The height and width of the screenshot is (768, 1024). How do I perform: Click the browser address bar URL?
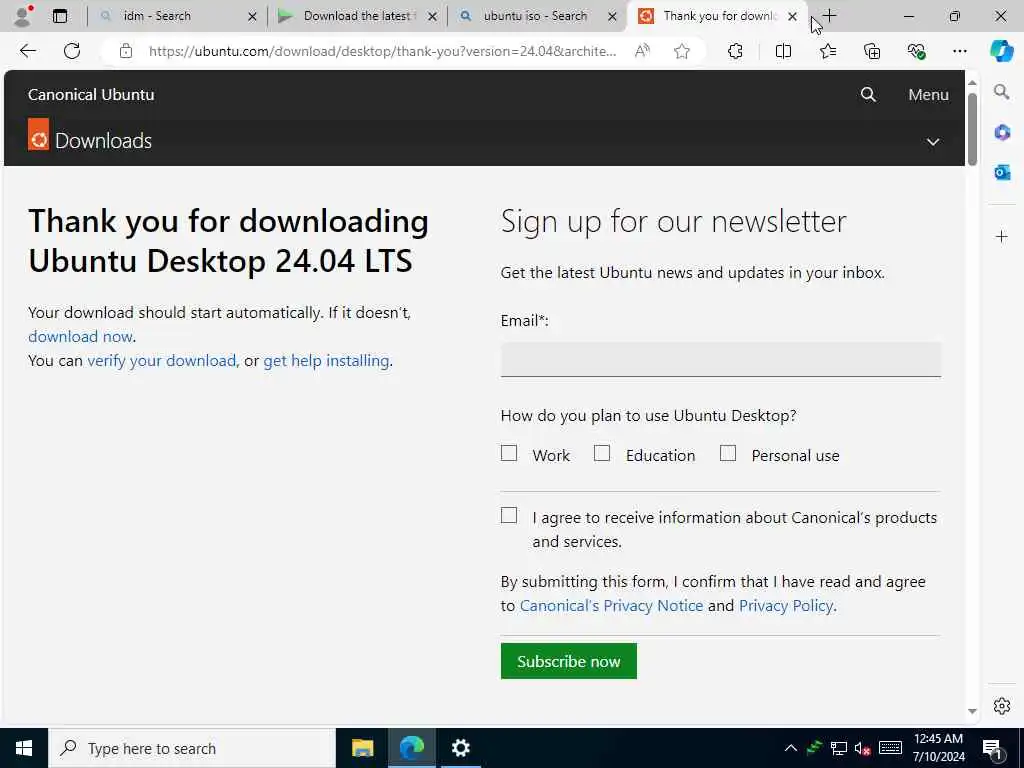[x=382, y=51]
